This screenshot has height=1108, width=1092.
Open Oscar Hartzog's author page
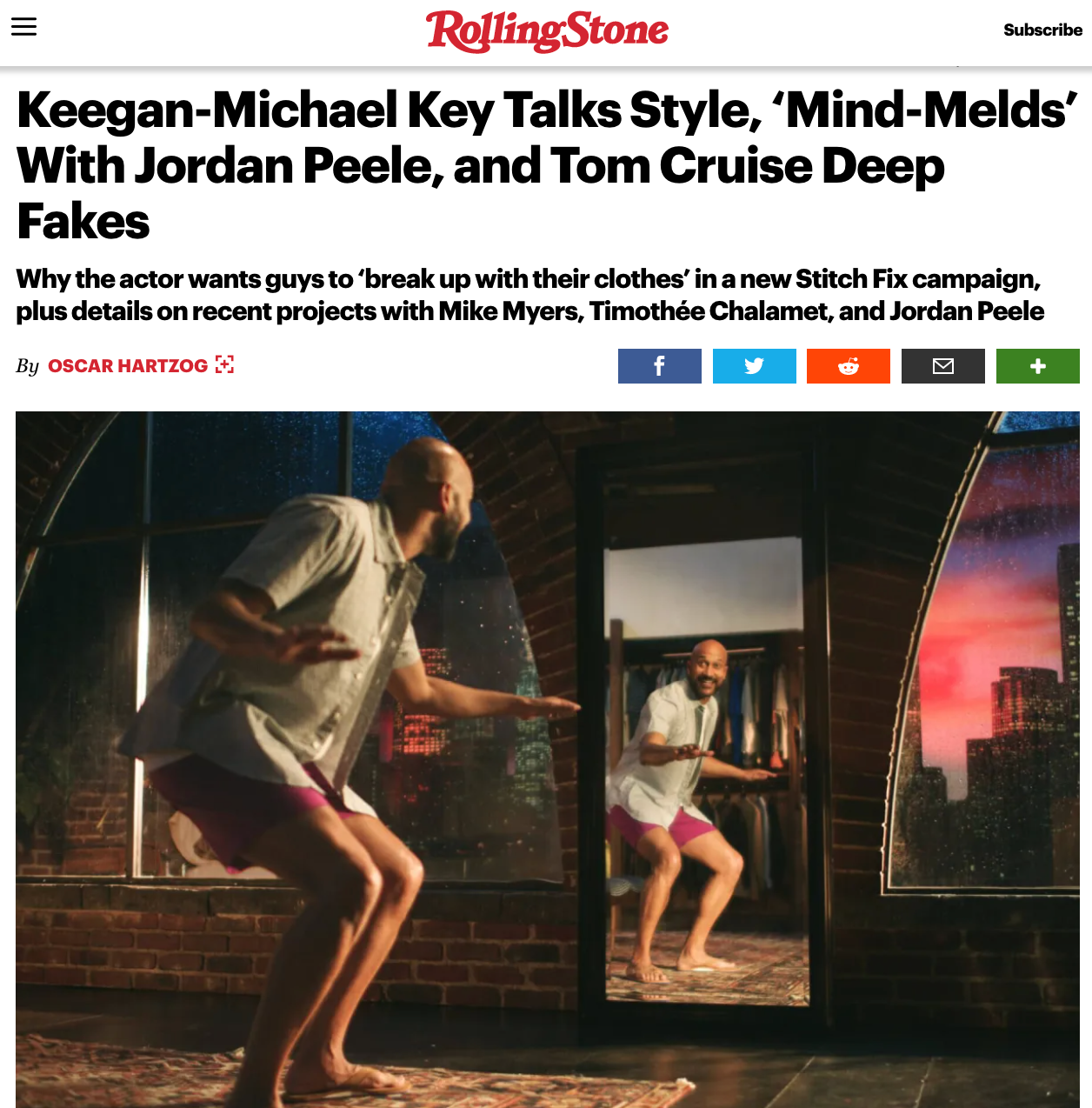[128, 366]
